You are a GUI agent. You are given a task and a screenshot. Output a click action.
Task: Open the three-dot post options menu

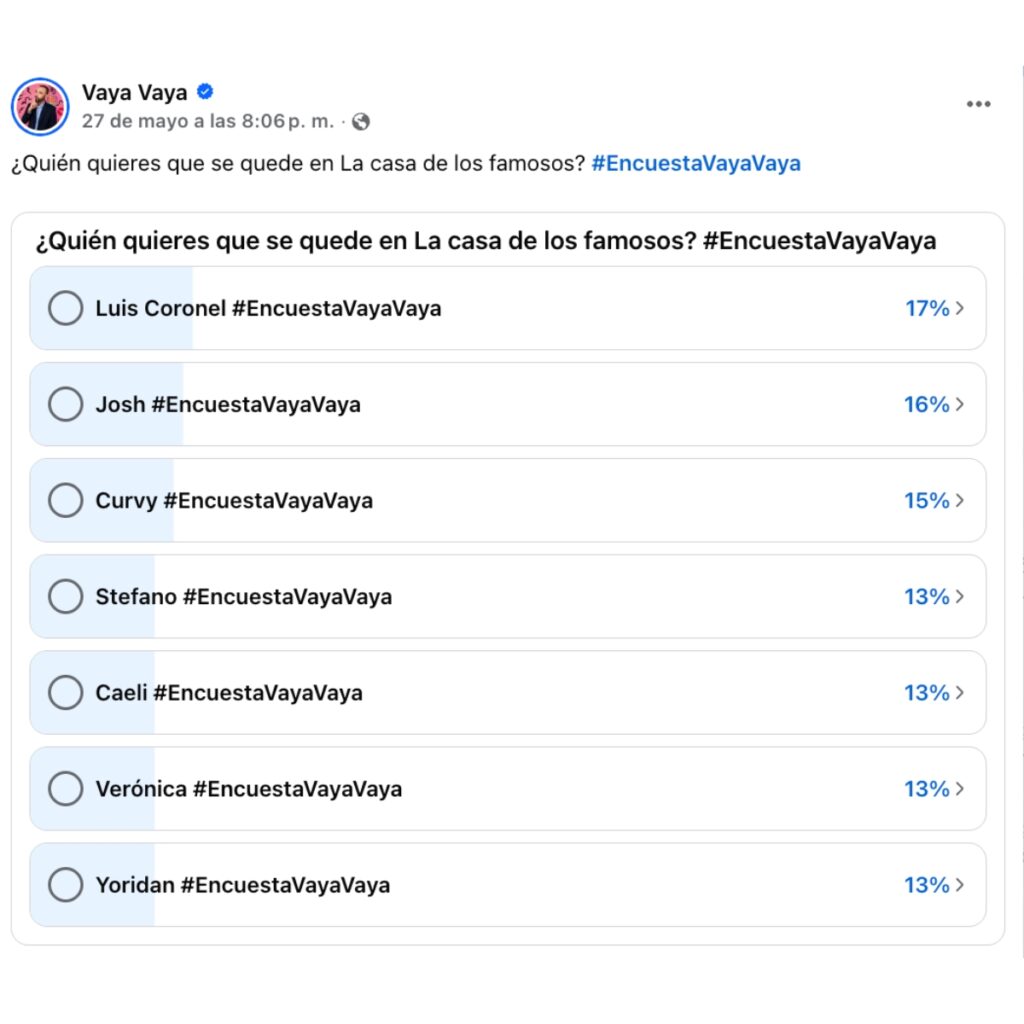pos(978,104)
